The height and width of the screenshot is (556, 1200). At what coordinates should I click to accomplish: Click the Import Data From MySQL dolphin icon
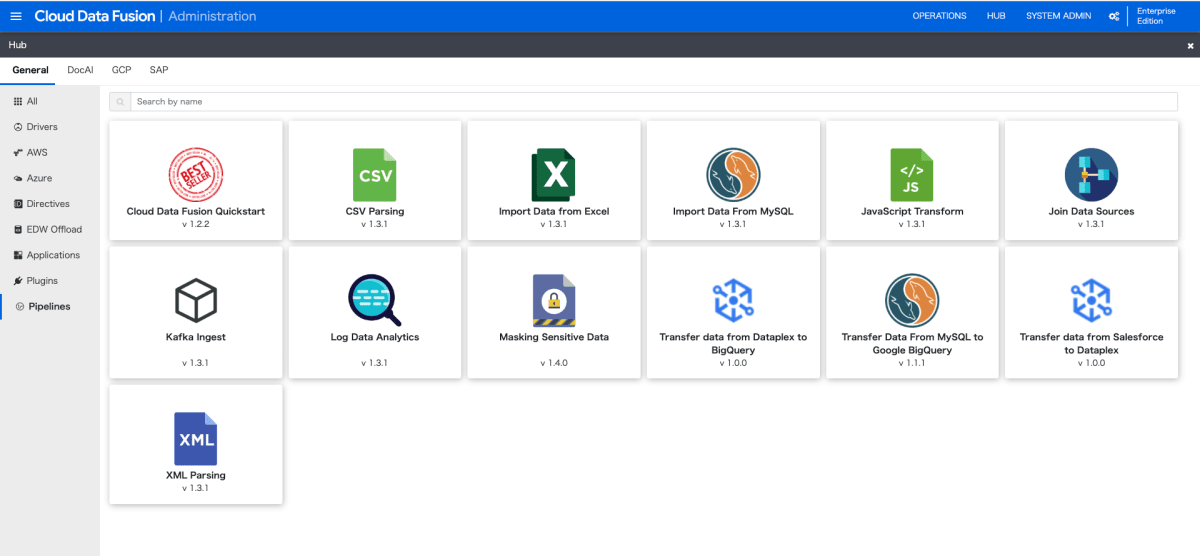(733, 175)
